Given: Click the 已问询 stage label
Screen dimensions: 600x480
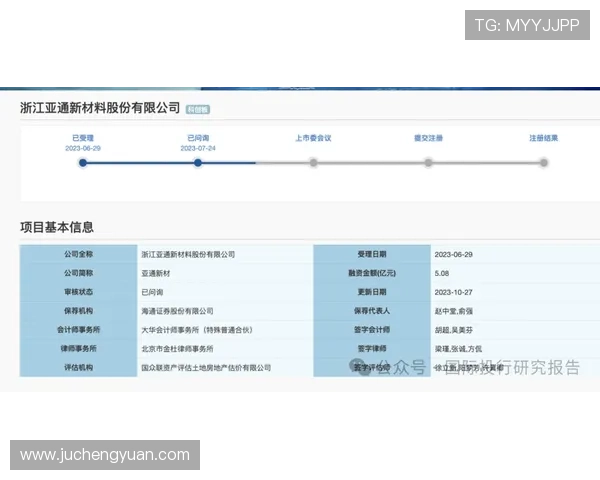Looking at the screenshot, I should [198, 138].
